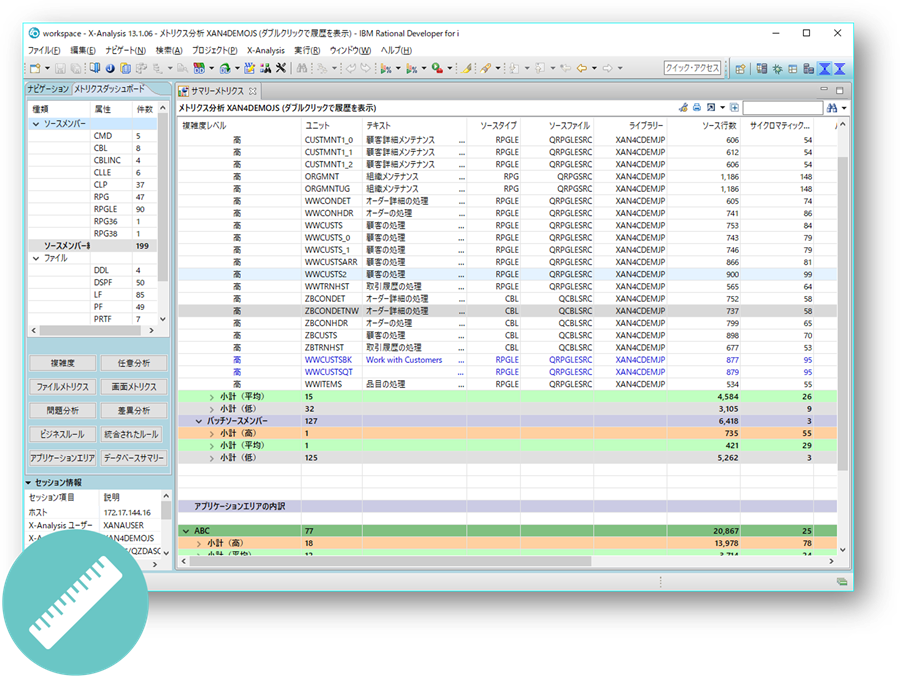Open the wrench and screwdriver tools icon
Image resolution: width=900 pixels, height=676 pixels.
tap(281, 68)
